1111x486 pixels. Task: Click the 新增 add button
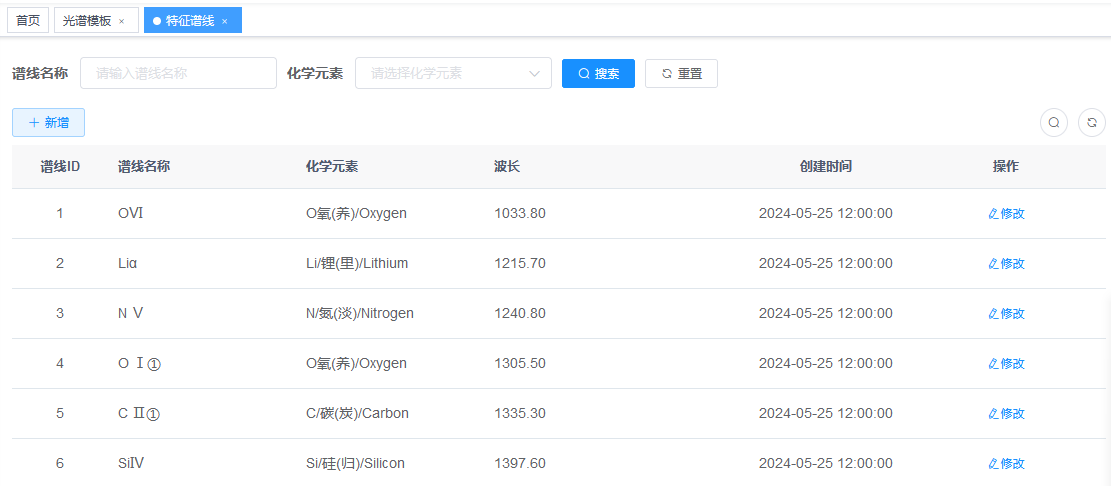pyautogui.click(x=48, y=122)
